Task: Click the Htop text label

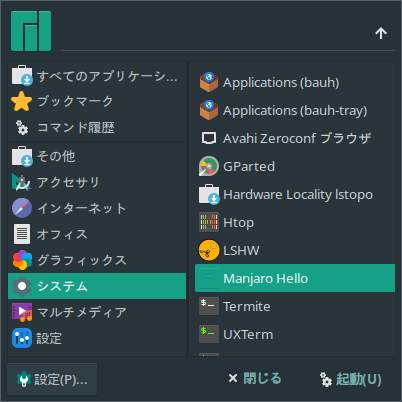Action: click(239, 223)
